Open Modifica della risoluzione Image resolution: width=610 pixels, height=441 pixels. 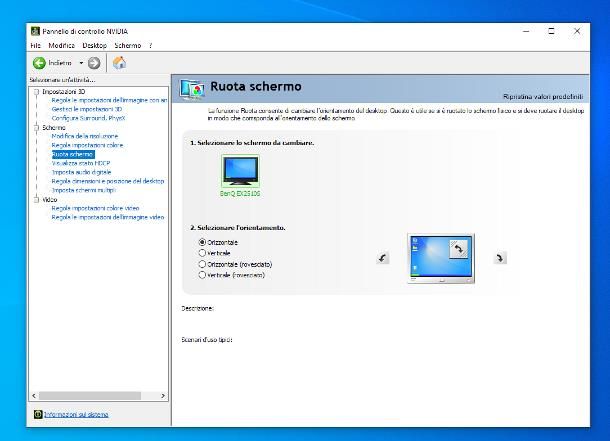pyautogui.click(x=84, y=136)
